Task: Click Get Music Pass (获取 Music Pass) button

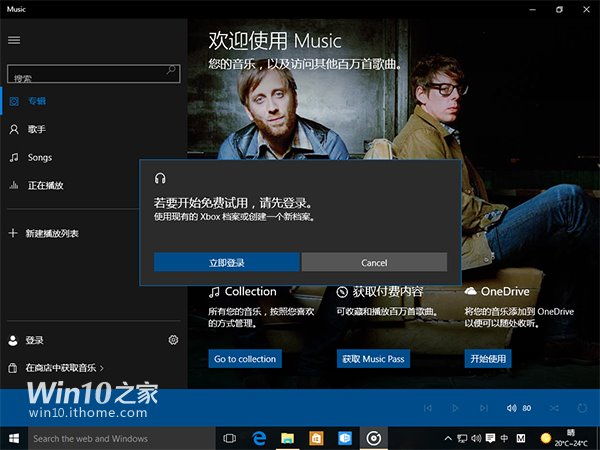Action: click(373, 359)
